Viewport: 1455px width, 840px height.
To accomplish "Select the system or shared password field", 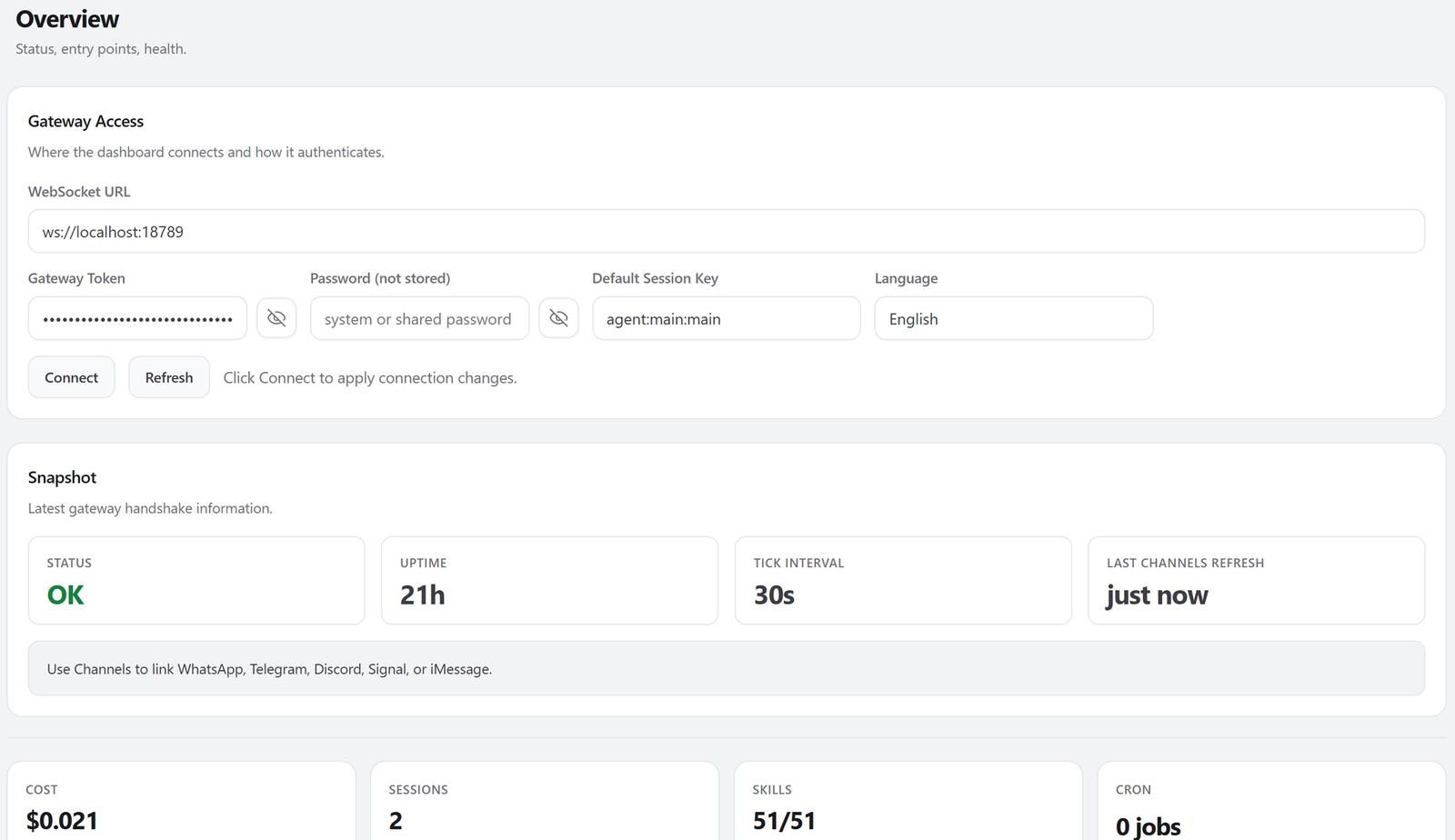I will click(419, 319).
